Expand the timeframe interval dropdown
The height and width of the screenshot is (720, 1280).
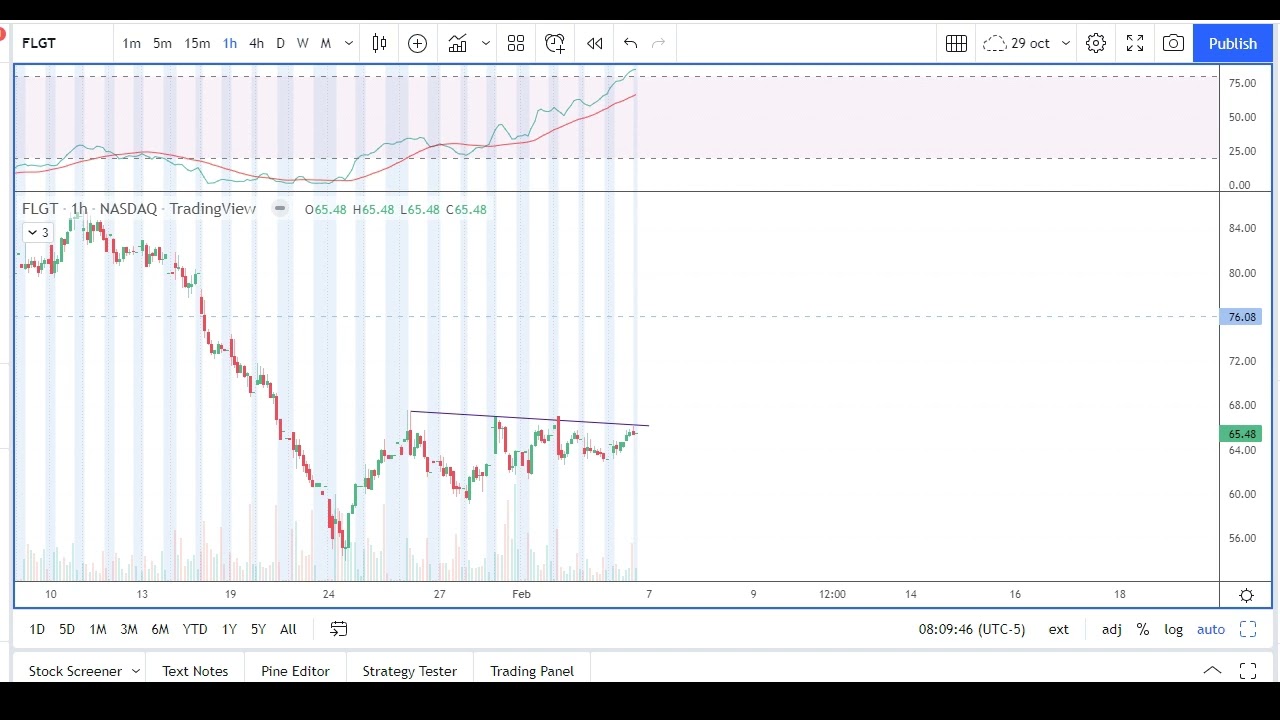tap(348, 43)
